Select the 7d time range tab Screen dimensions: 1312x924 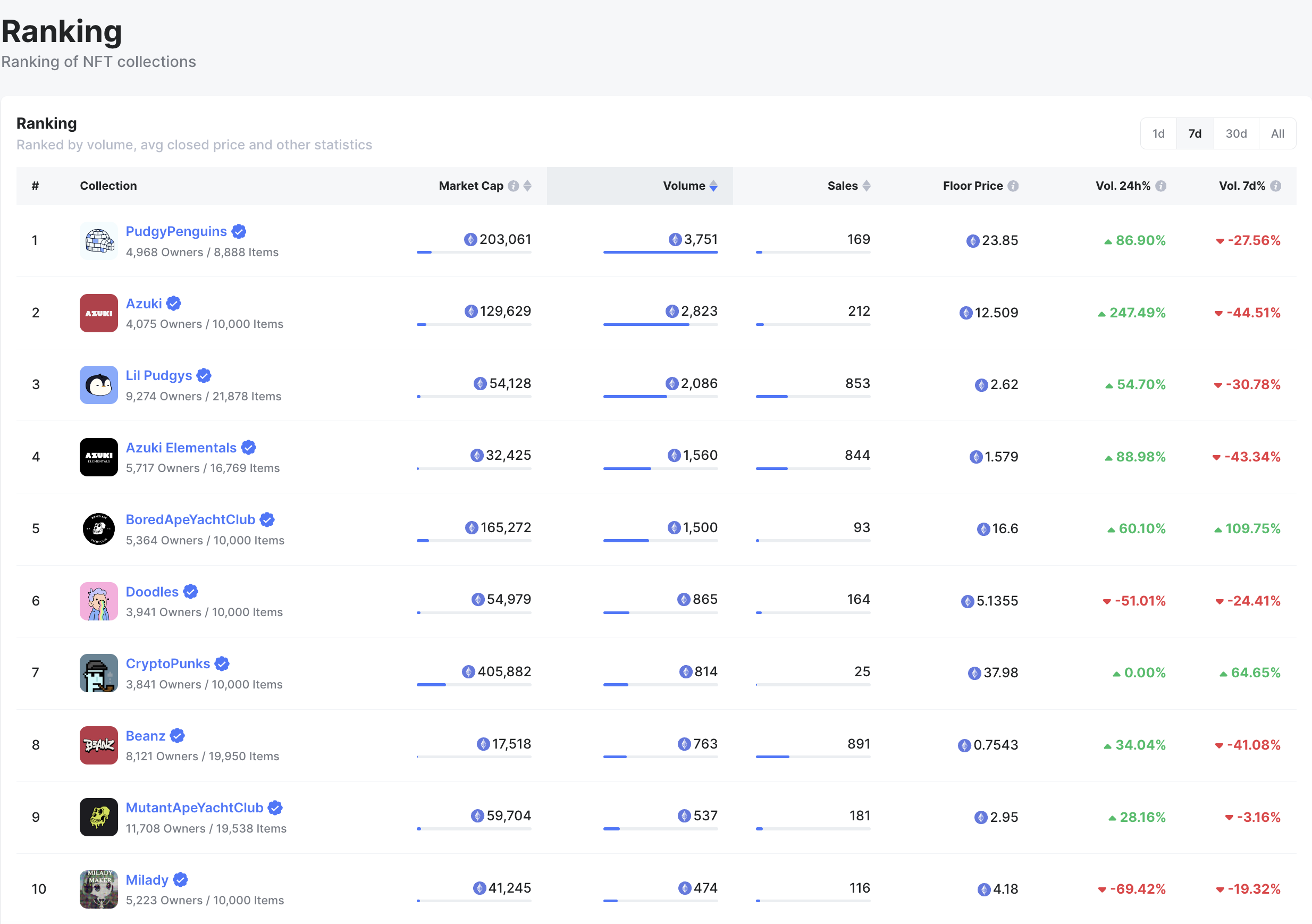1195,134
